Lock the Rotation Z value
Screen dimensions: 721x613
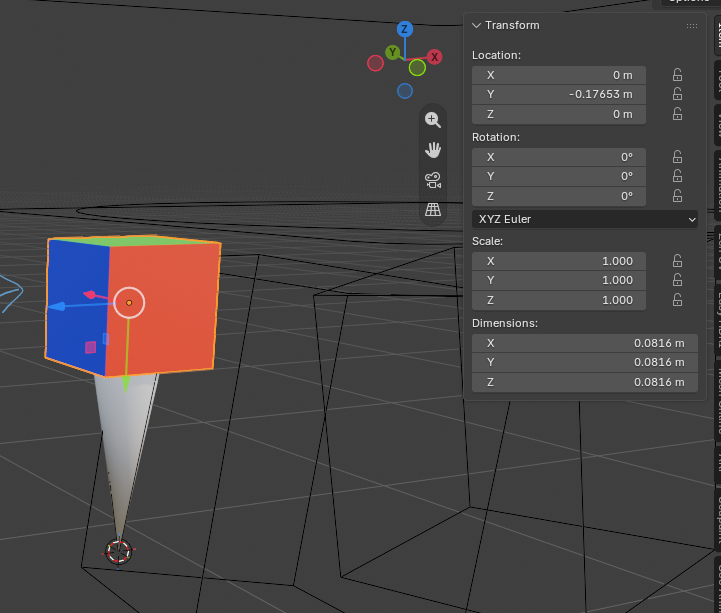[677, 196]
